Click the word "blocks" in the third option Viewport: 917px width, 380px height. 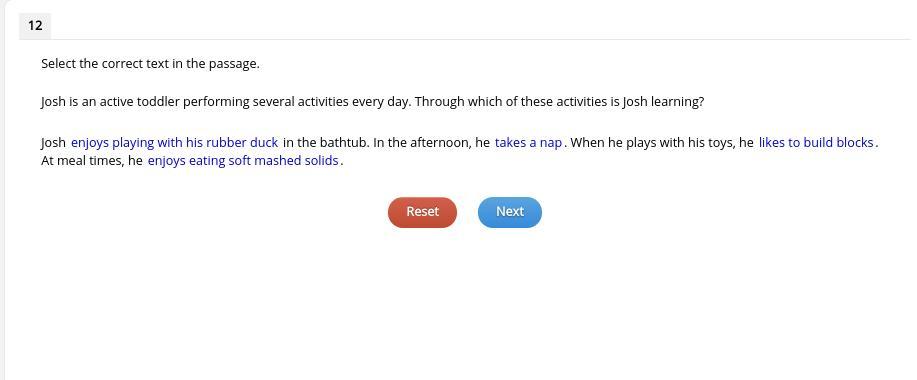point(855,143)
